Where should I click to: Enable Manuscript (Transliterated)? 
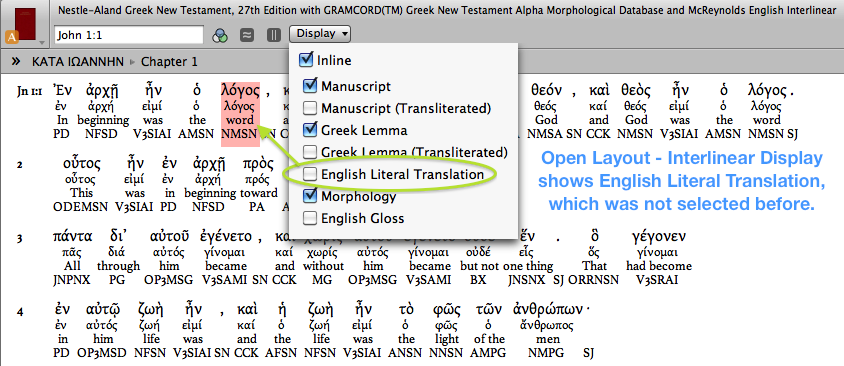pyautogui.click(x=310, y=108)
